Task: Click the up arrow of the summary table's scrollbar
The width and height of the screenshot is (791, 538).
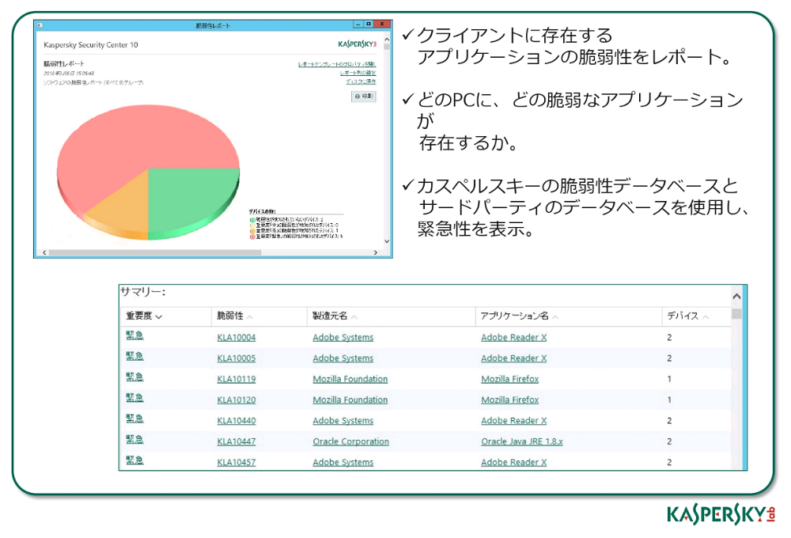Action: 737,296
